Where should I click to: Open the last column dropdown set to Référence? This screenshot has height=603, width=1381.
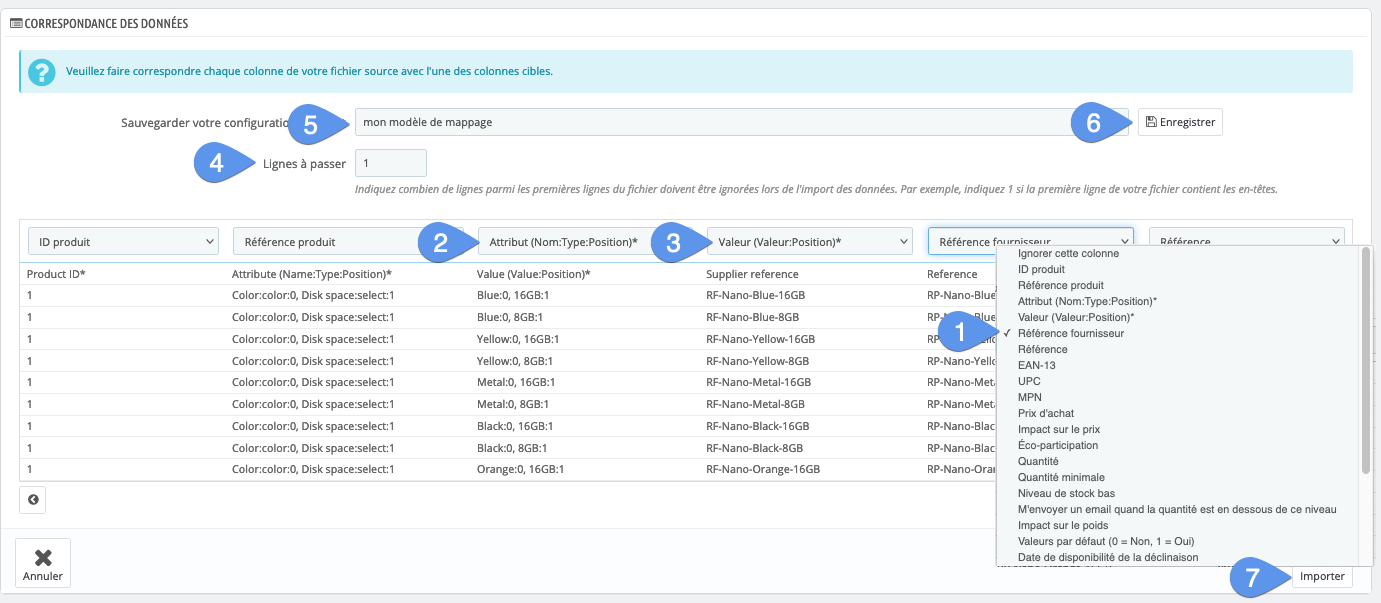point(1247,241)
